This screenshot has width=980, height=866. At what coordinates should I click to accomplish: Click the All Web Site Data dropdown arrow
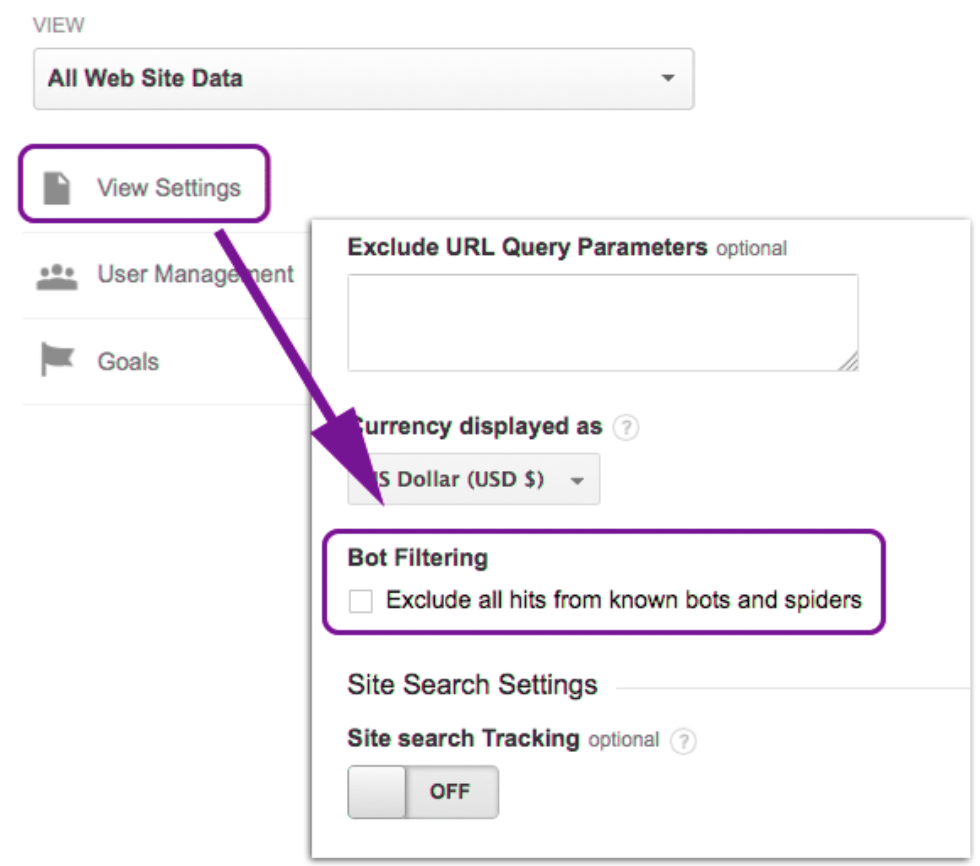pyautogui.click(x=667, y=77)
